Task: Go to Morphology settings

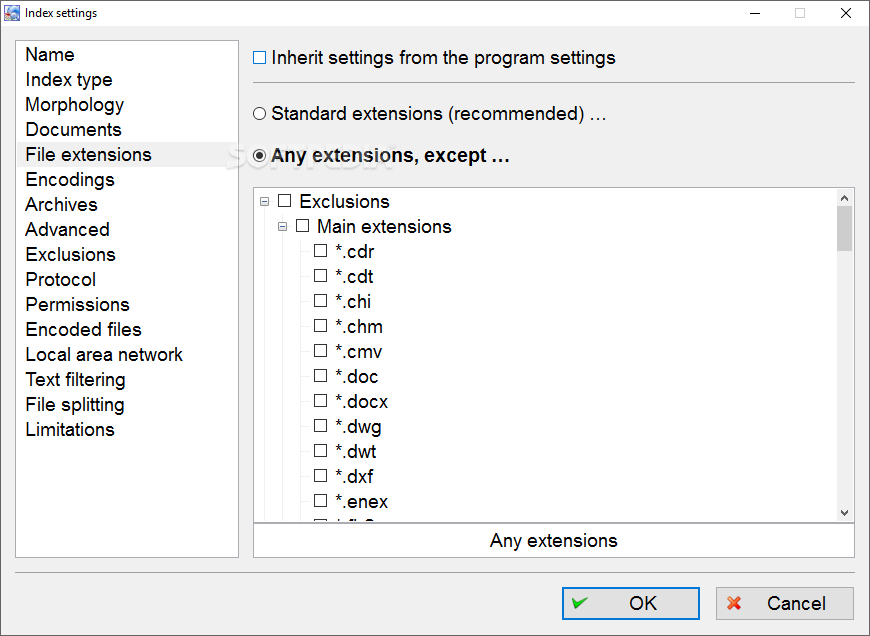Action: (128, 104)
